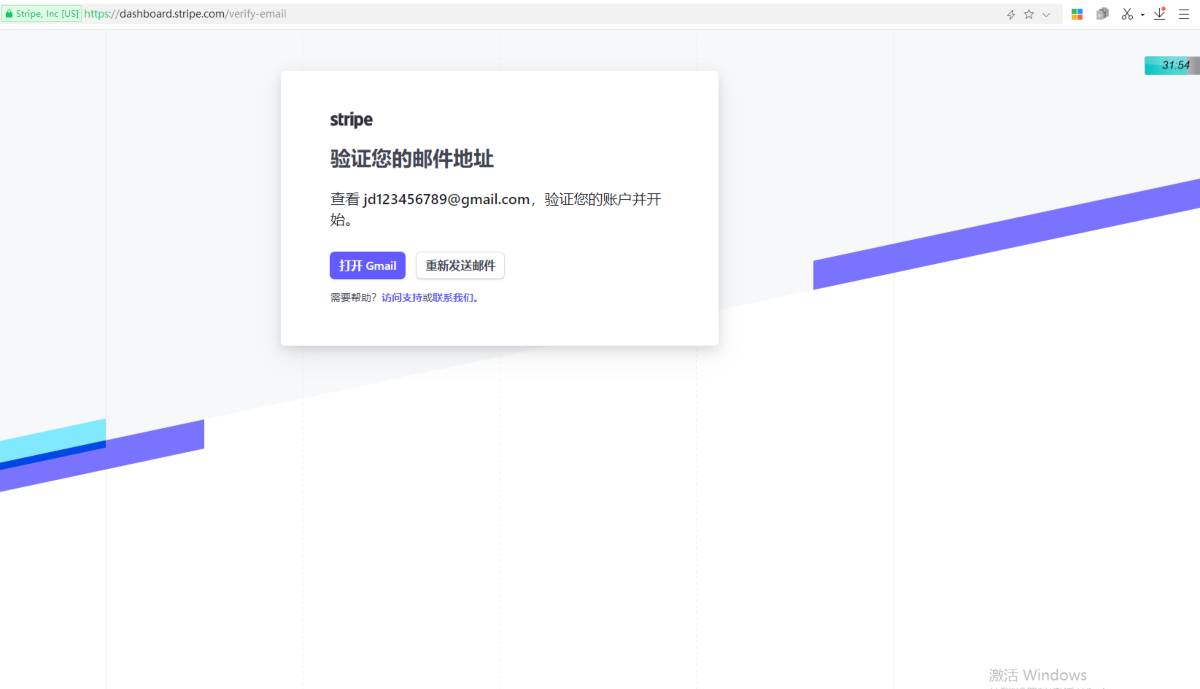
Task: Click the colorful grid extension icon
Action: pyautogui.click(x=1077, y=14)
